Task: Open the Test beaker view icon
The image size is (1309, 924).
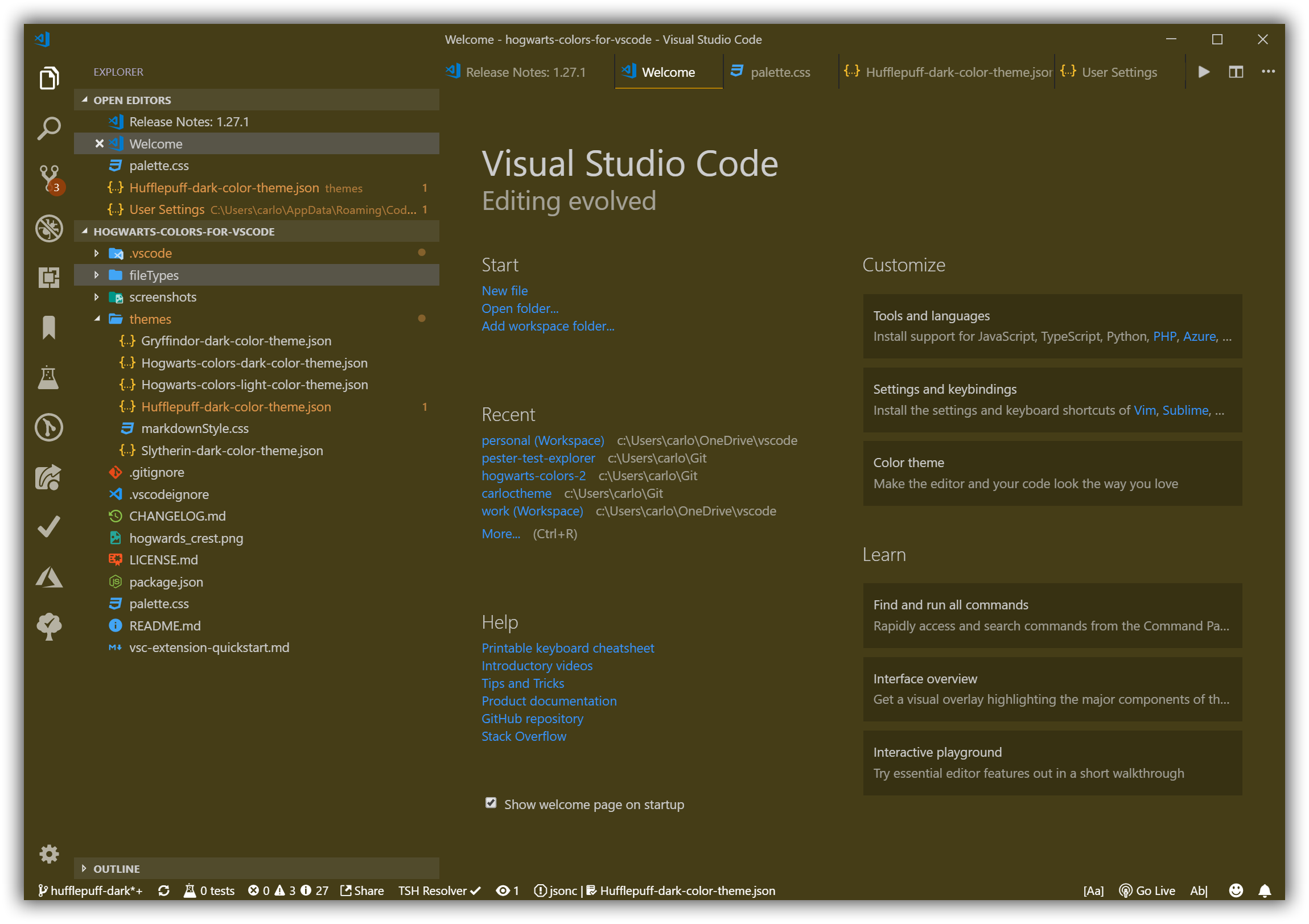Action: [49, 377]
